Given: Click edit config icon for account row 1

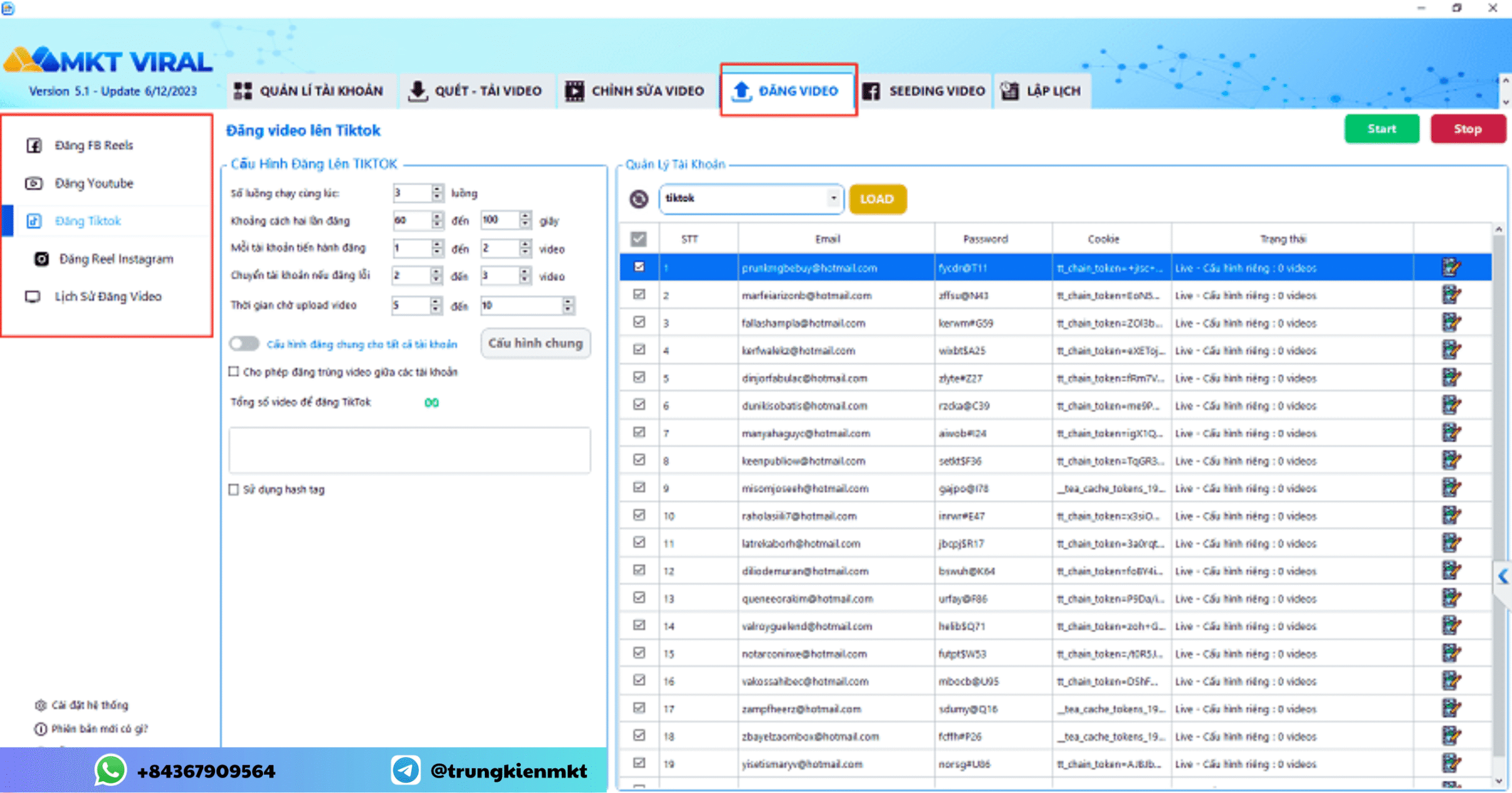Looking at the screenshot, I should pos(1451,268).
